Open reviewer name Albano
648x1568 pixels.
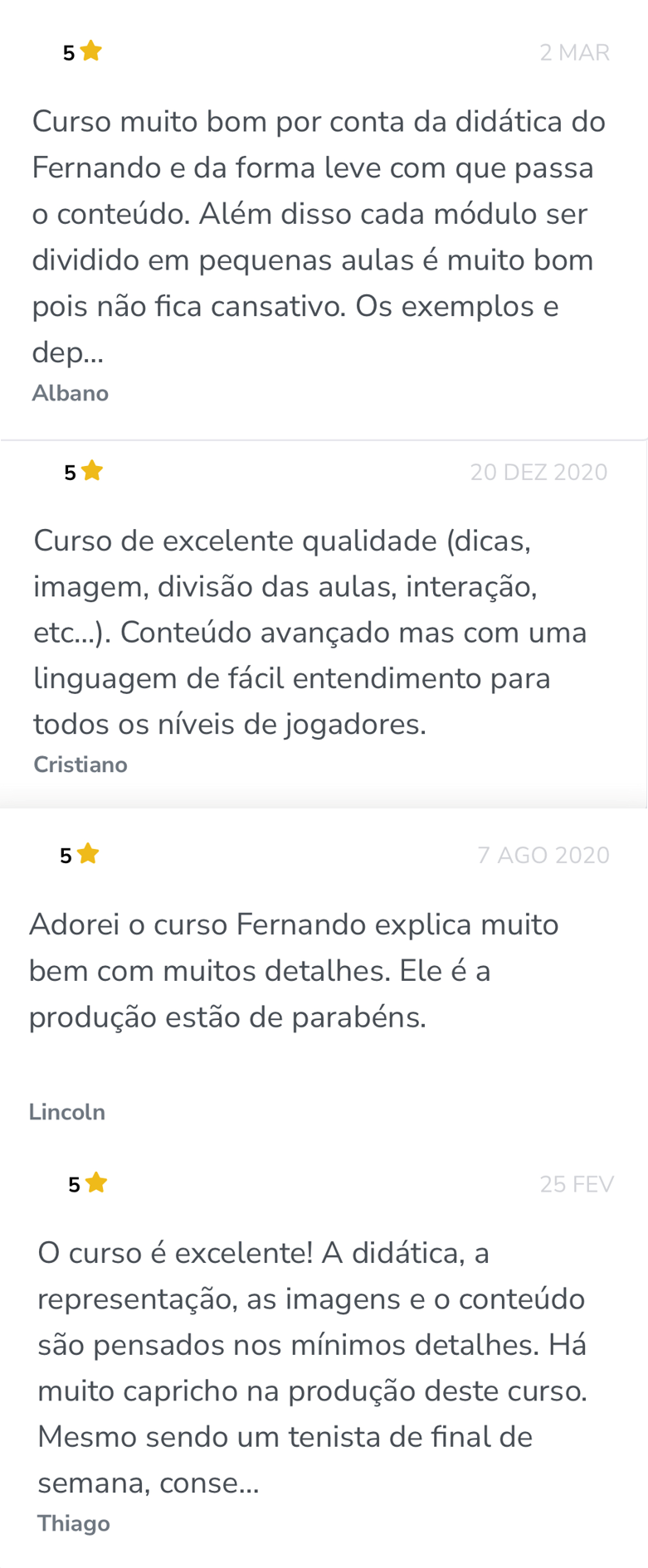71,393
